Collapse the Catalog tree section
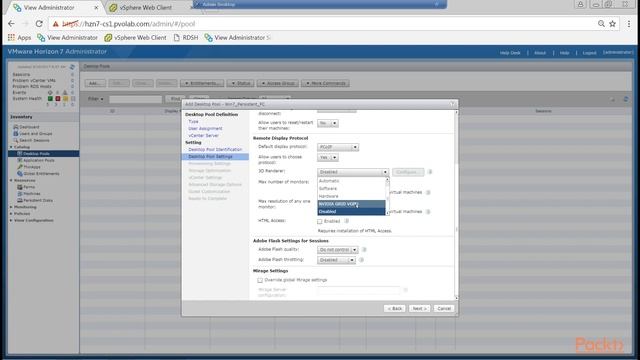Image resolution: width=640 pixels, height=360 pixels. tap(11, 147)
